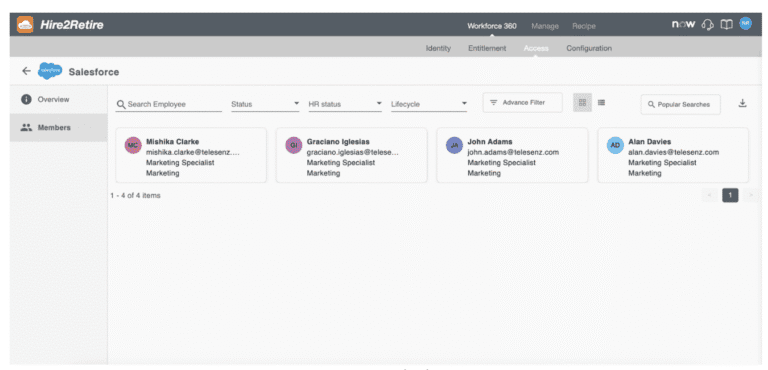Open the support headset icon
This screenshot has height=370, width=768.
[x=708, y=25]
